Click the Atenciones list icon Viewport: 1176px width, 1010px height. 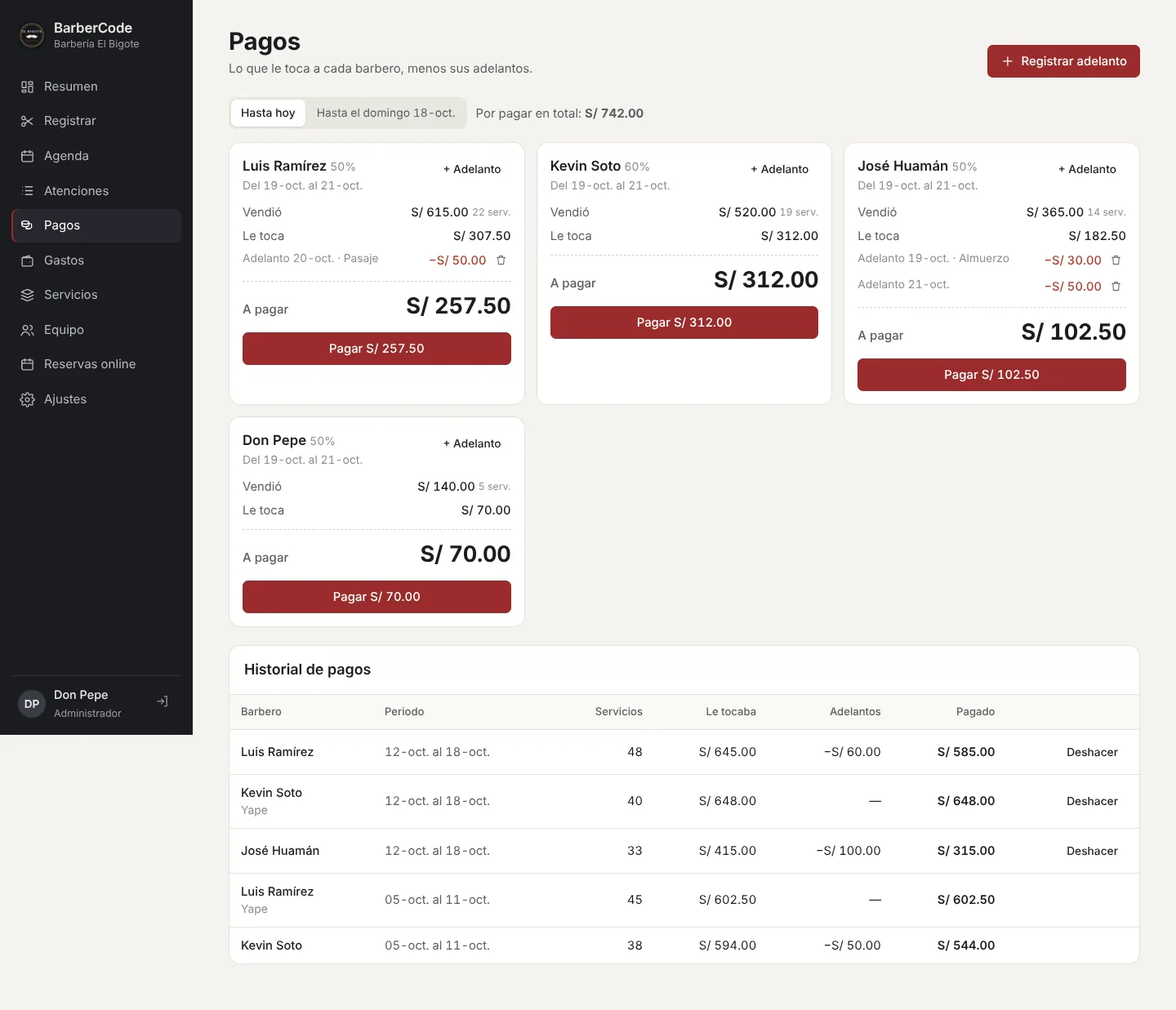(27, 191)
